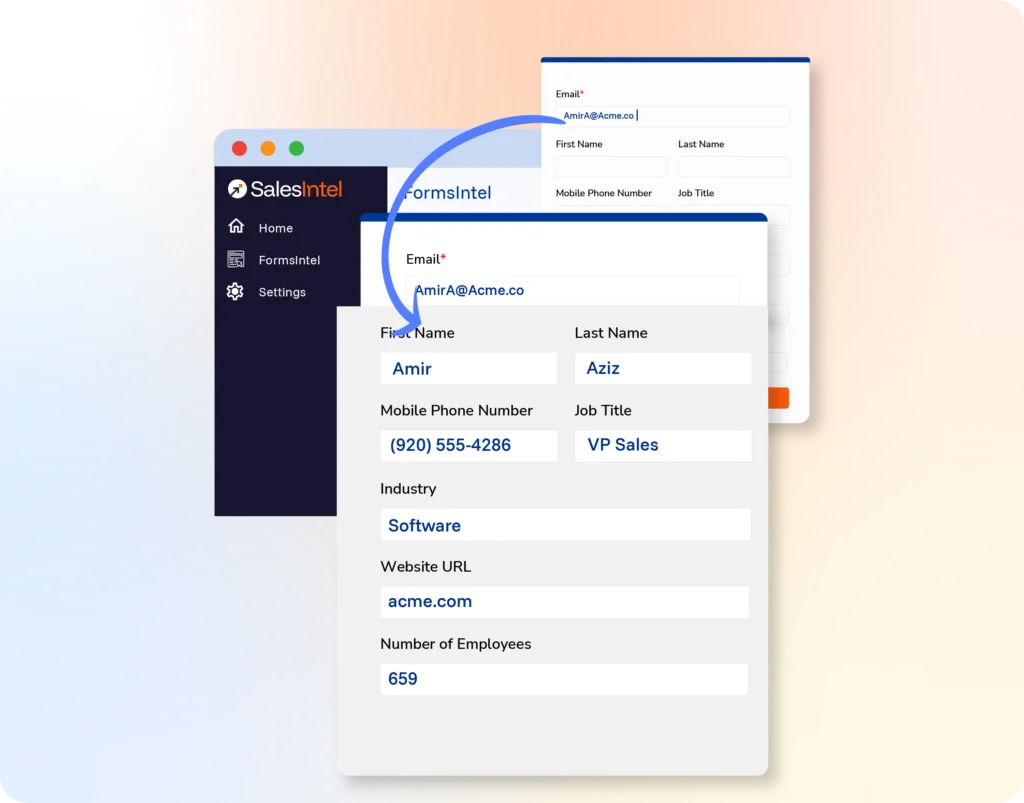The height and width of the screenshot is (803, 1024).
Task: Click the Email field containing AmirA@Acme.co in front form
Action: click(x=573, y=291)
